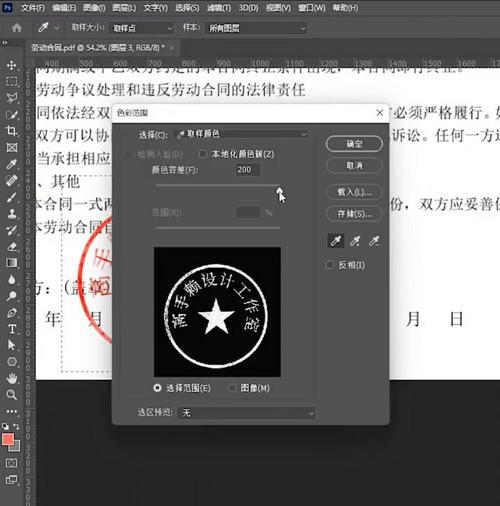Open the 图像 menu

[94, 8]
